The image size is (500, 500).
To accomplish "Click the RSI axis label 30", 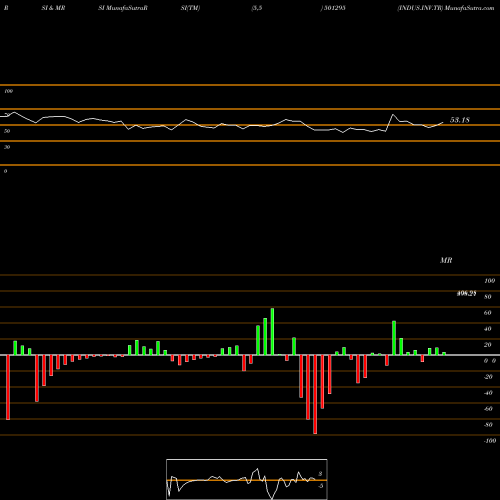I will tap(7, 147).
